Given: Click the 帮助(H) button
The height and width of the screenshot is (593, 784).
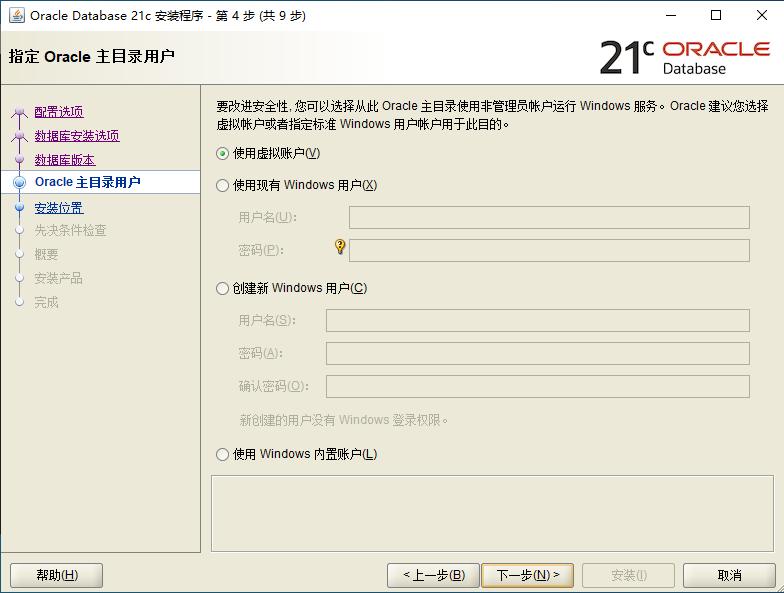Looking at the screenshot, I should click(56, 575).
